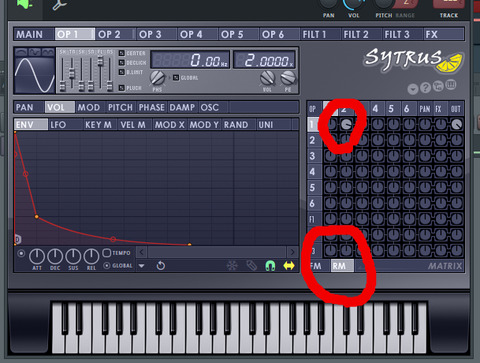This screenshot has height=363, width=480.
Task: Click matrix row 6 FX knob
Action: 441,203
